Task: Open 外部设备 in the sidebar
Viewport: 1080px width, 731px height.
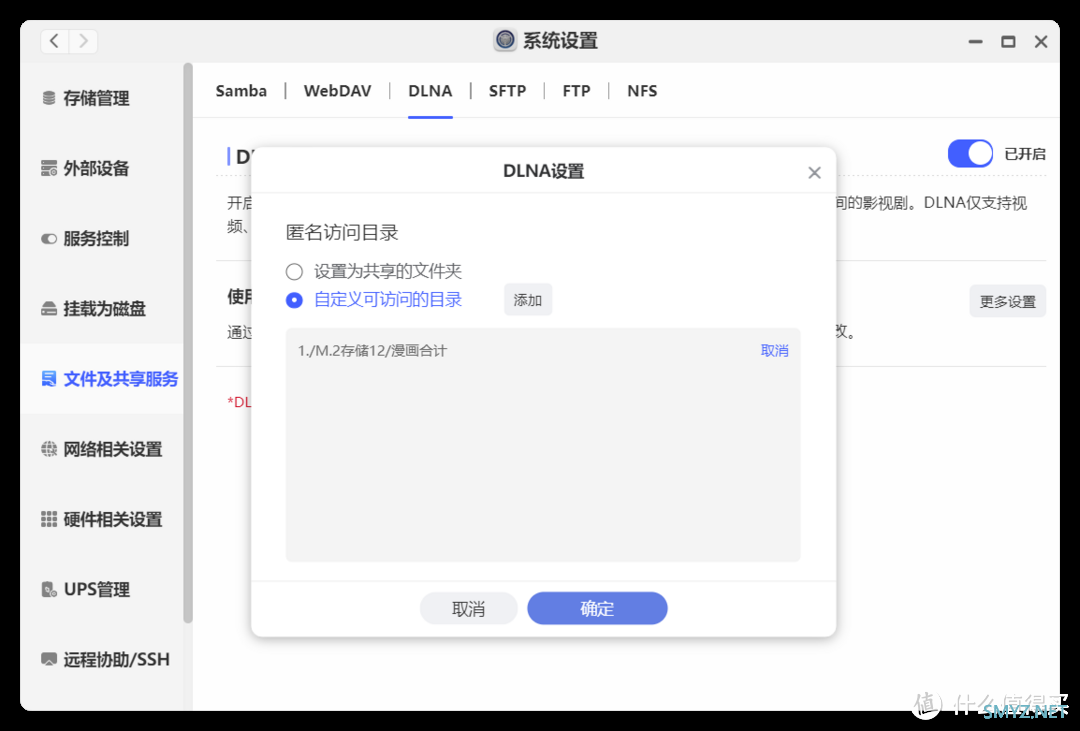Action: tap(102, 168)
